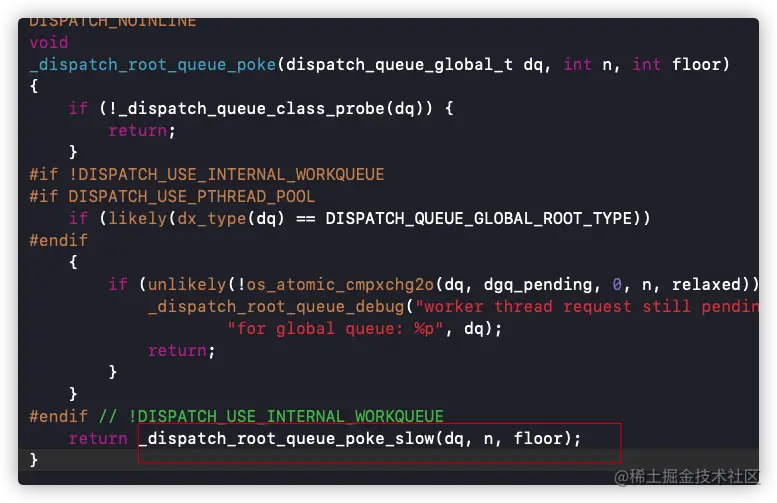Image resolution: width=777 pixels, height=503 pixels.
Task: Click the void return type keyword
Action: tap(49, 43)
